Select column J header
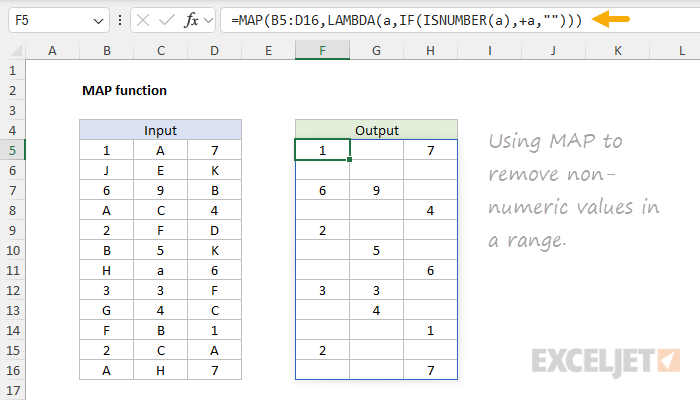This screenshot has height=400, width=700. [x=554, y=50]
